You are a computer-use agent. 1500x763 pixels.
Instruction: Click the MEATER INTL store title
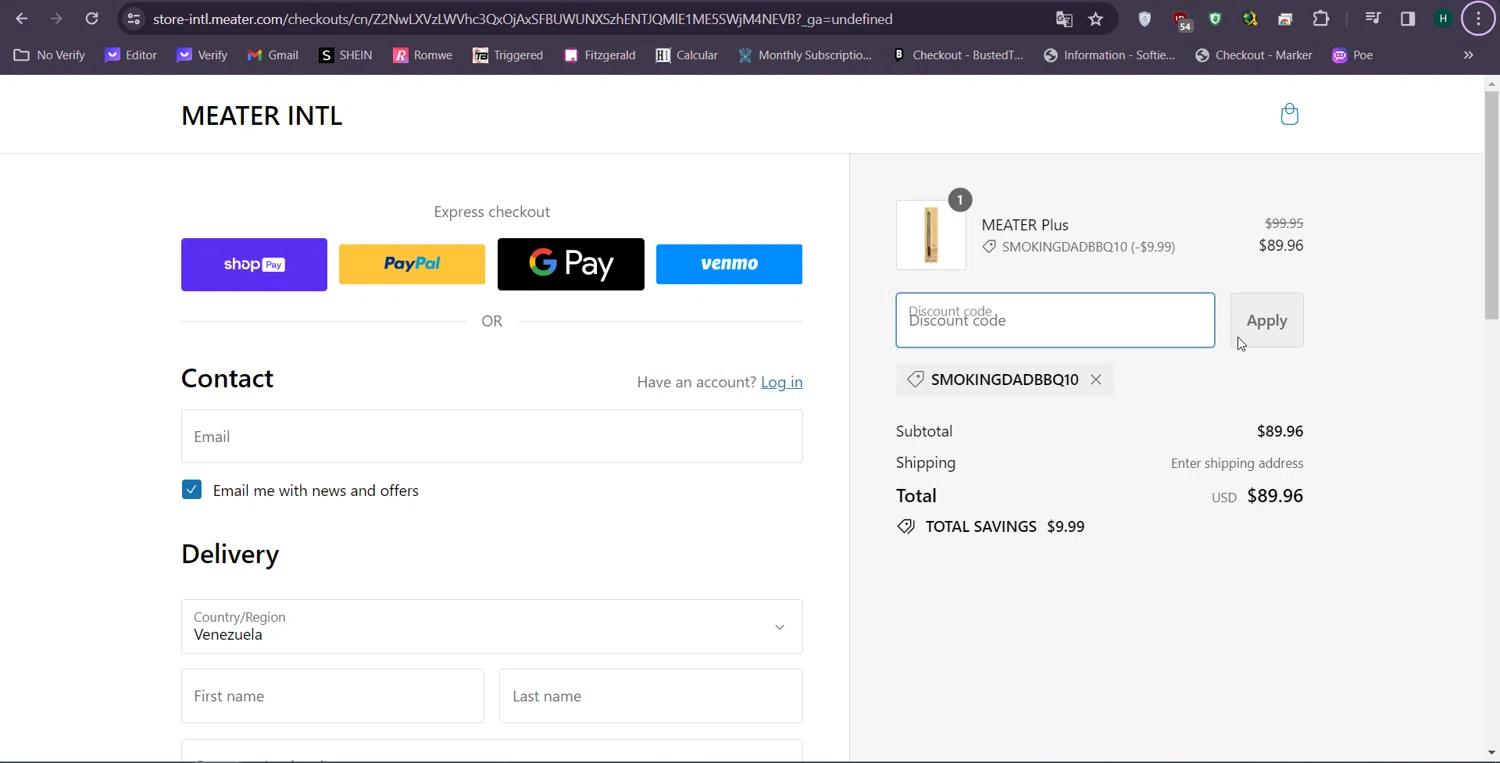tap(262, 116)
